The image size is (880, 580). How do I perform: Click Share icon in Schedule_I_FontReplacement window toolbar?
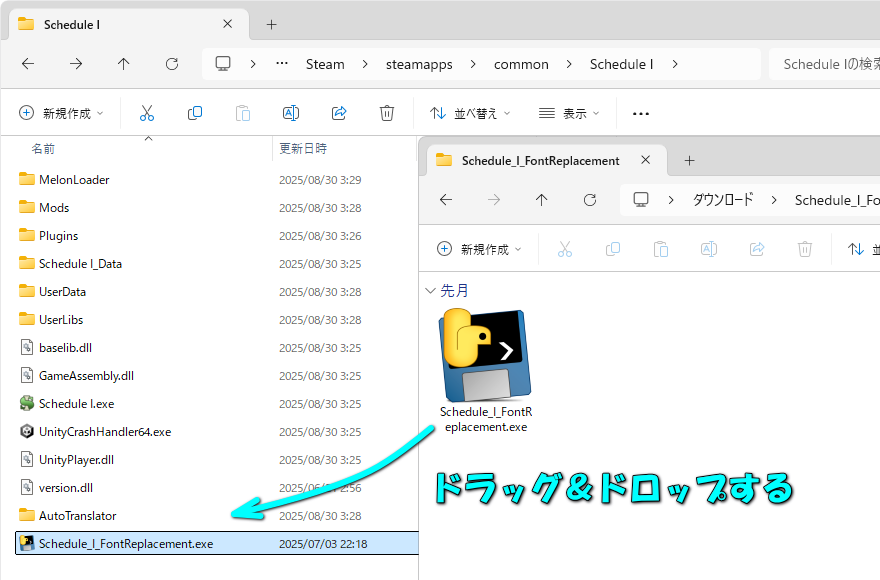757,249
